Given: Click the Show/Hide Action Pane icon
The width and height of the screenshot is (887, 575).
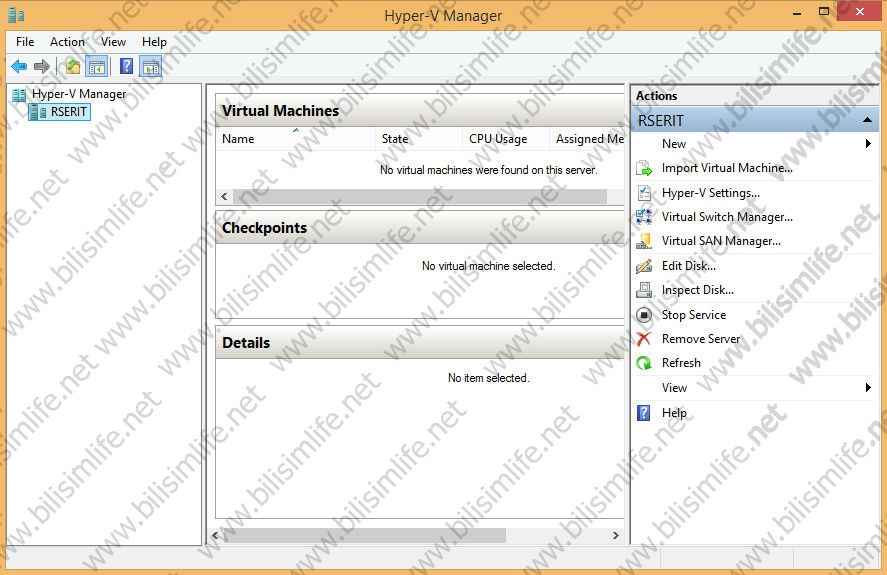Looking at the screenshot, I should [x=151, y=67].
